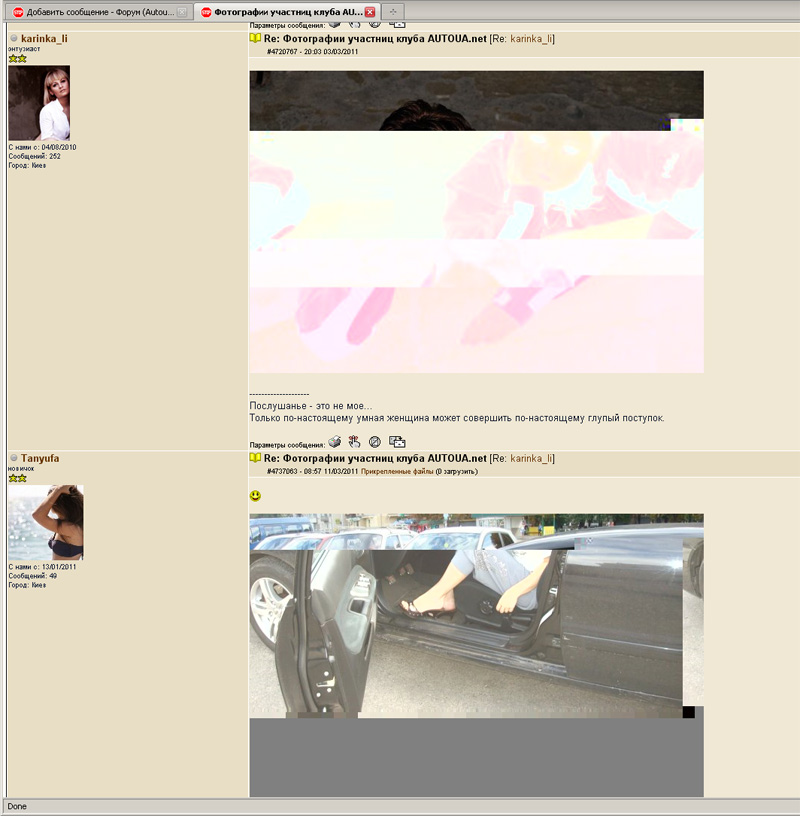Open a new browser tab
Screen dimensions: 800x816
pos(394,12)
